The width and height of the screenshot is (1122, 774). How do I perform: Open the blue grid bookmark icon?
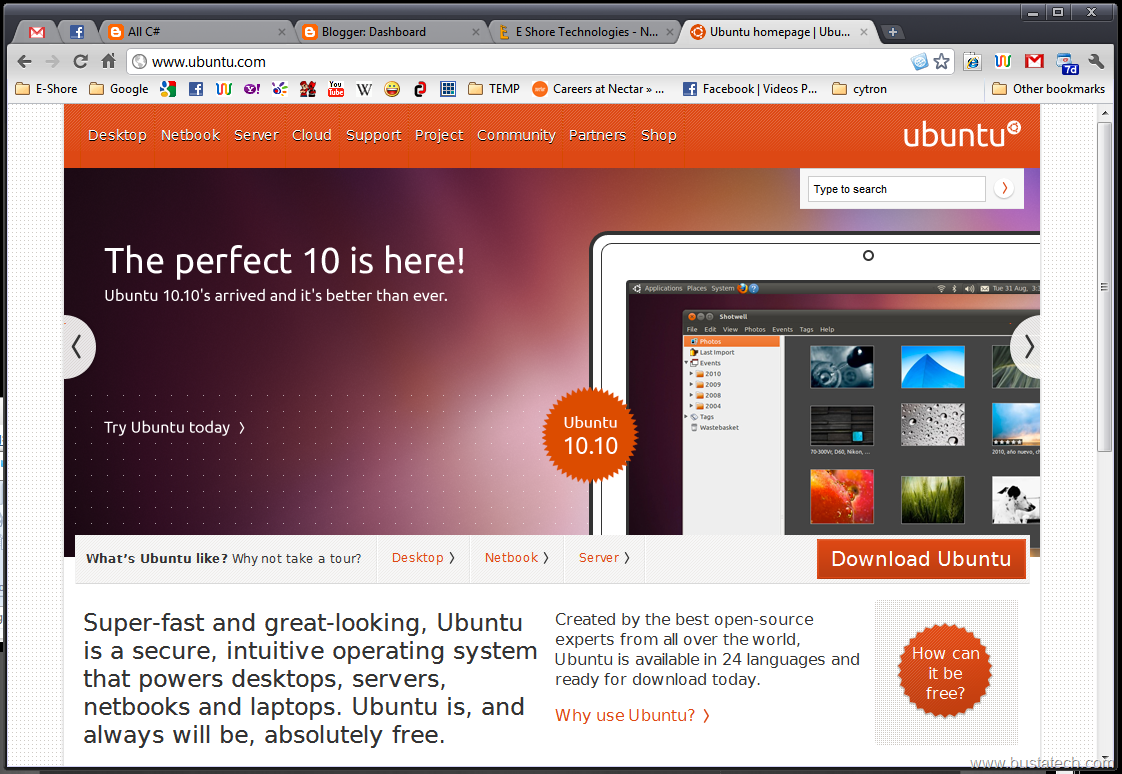coord(448,89)
